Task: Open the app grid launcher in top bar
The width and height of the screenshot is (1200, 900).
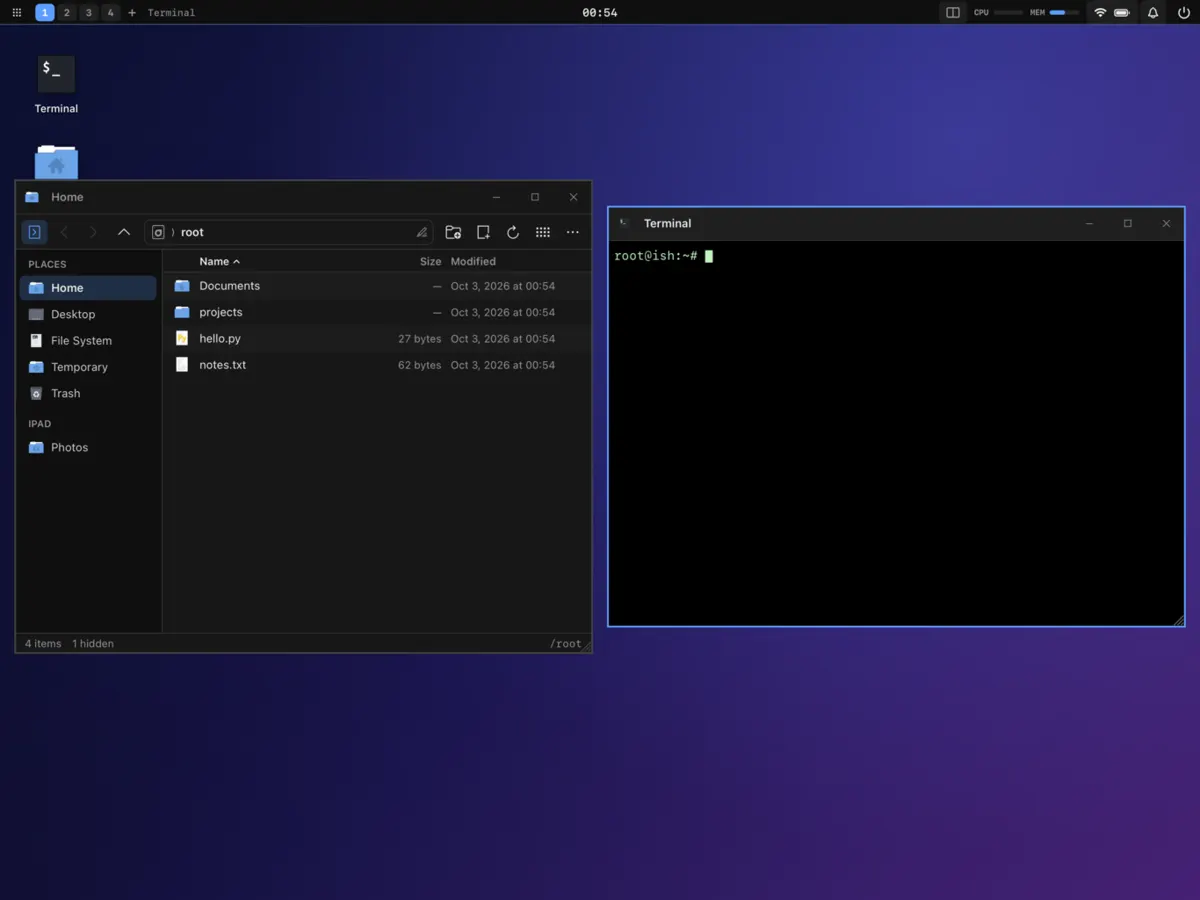Action: 17,12
